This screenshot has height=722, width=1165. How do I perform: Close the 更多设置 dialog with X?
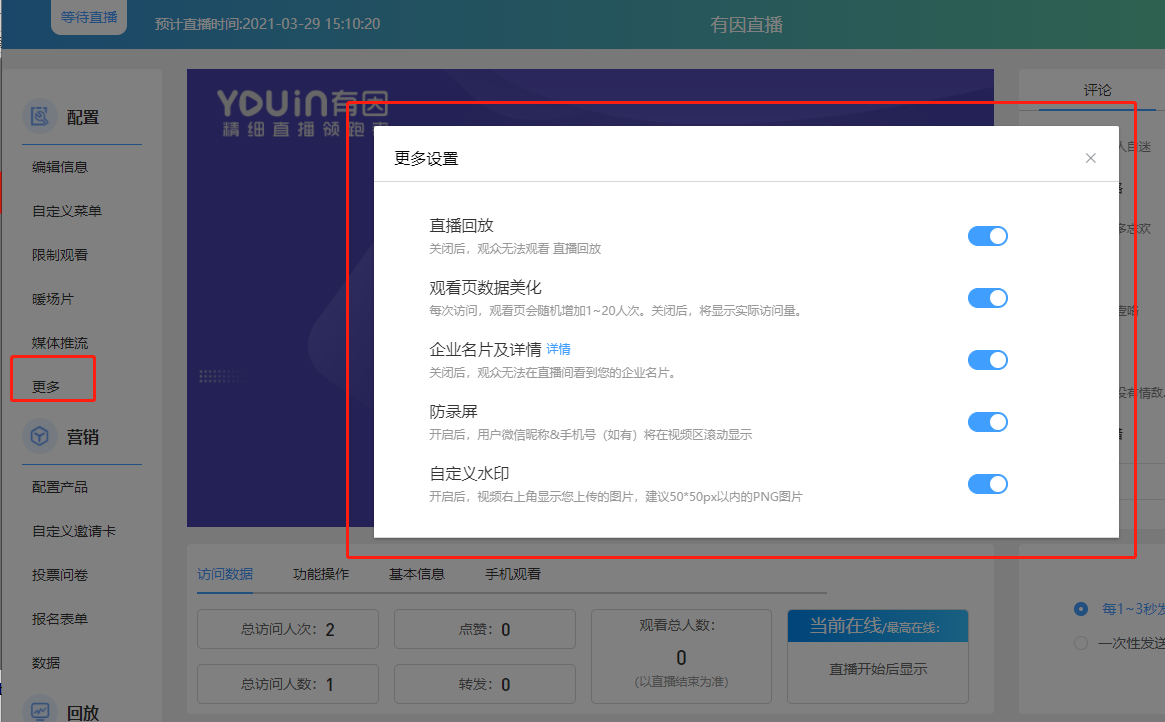tap(1090, 158)
